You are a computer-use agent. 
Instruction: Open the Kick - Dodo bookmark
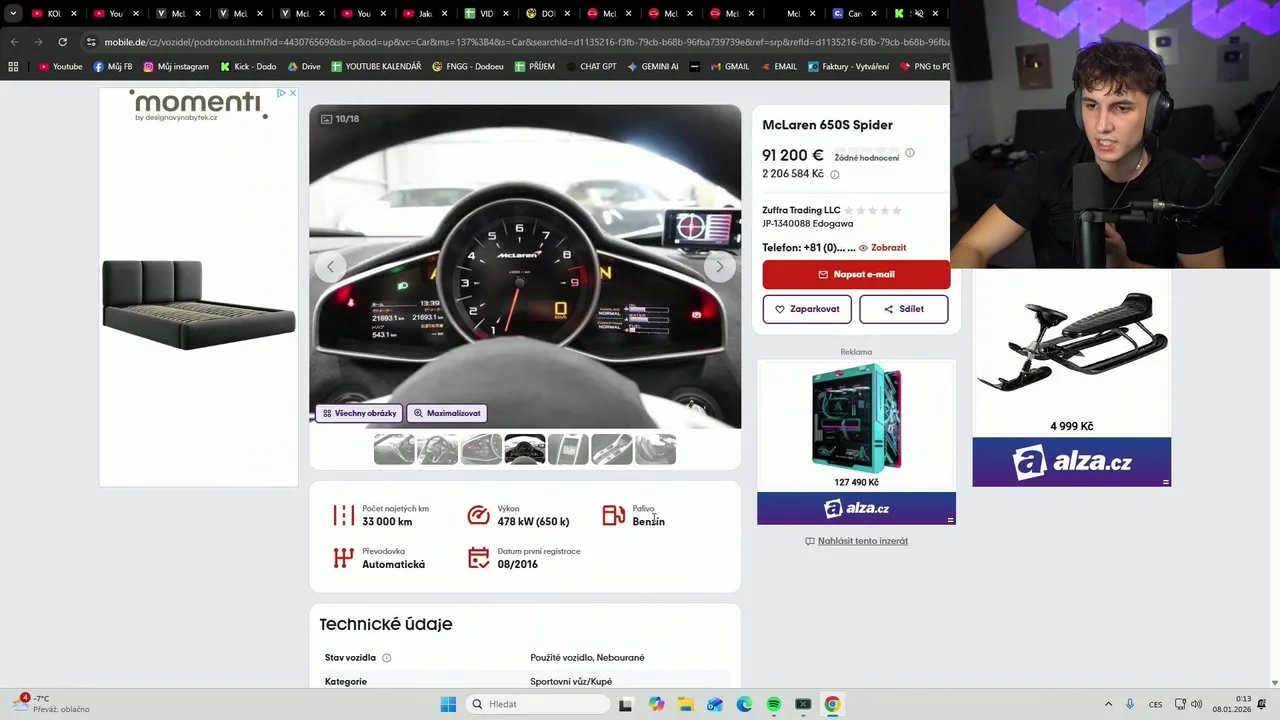247,67
